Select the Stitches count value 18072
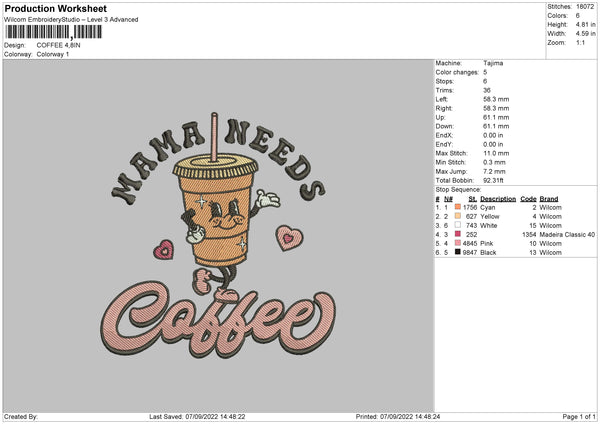The image size is (600, 424). click(584, 5)
